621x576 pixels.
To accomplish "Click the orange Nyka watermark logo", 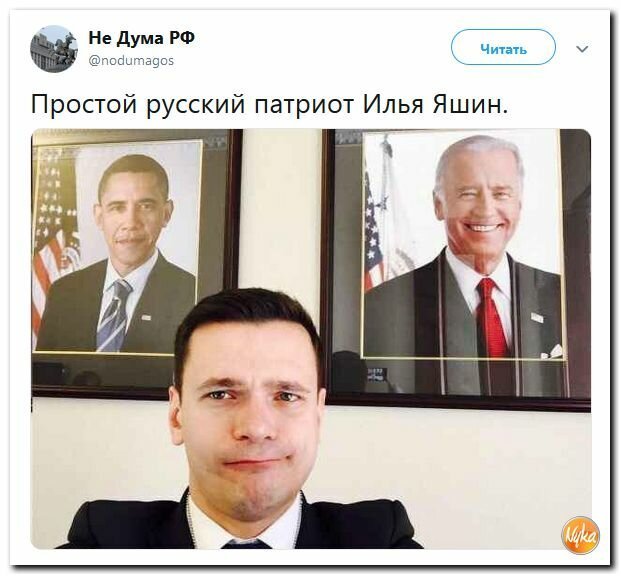I will 580,536.
